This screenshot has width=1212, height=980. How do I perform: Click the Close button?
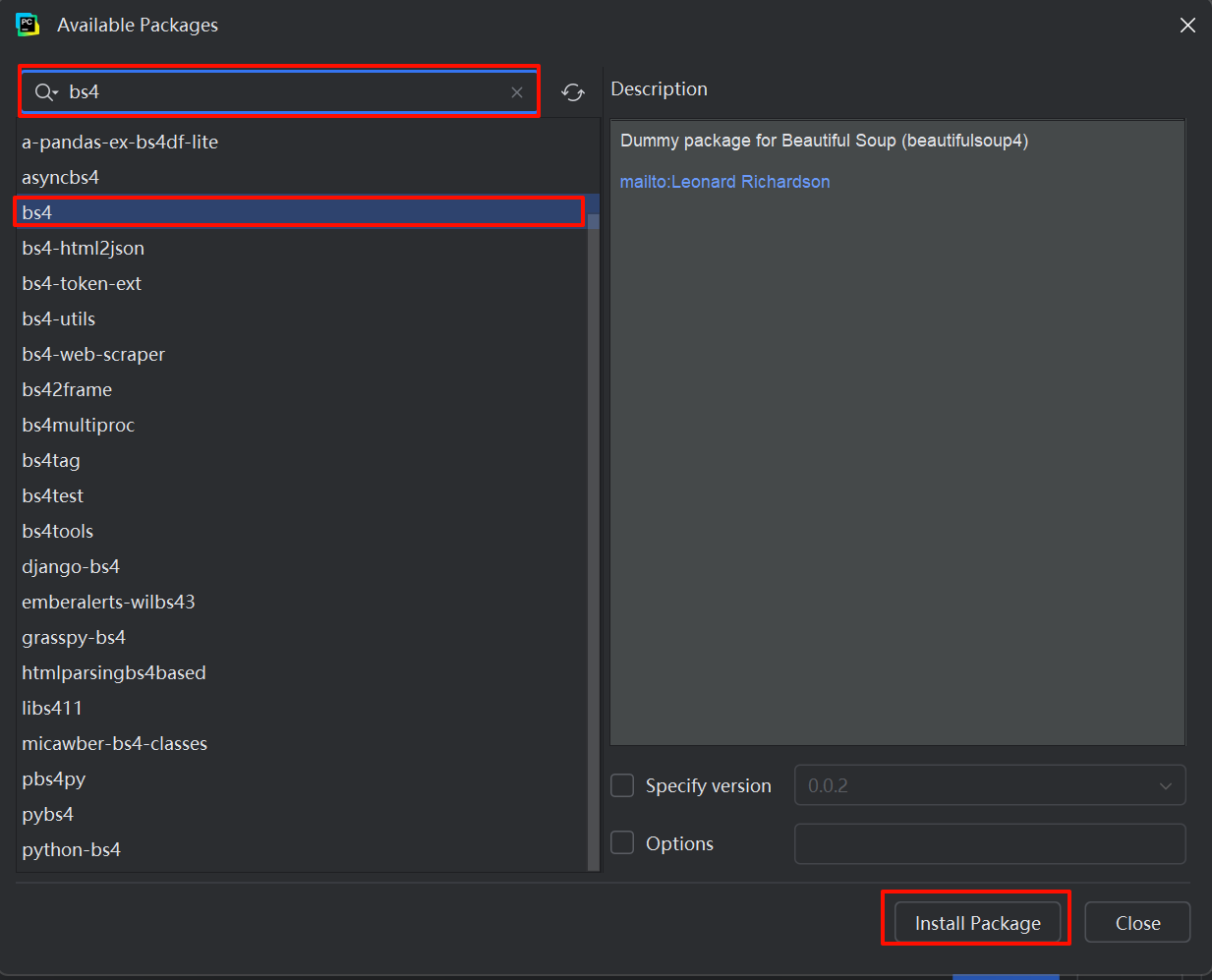tap(1137, 923)
